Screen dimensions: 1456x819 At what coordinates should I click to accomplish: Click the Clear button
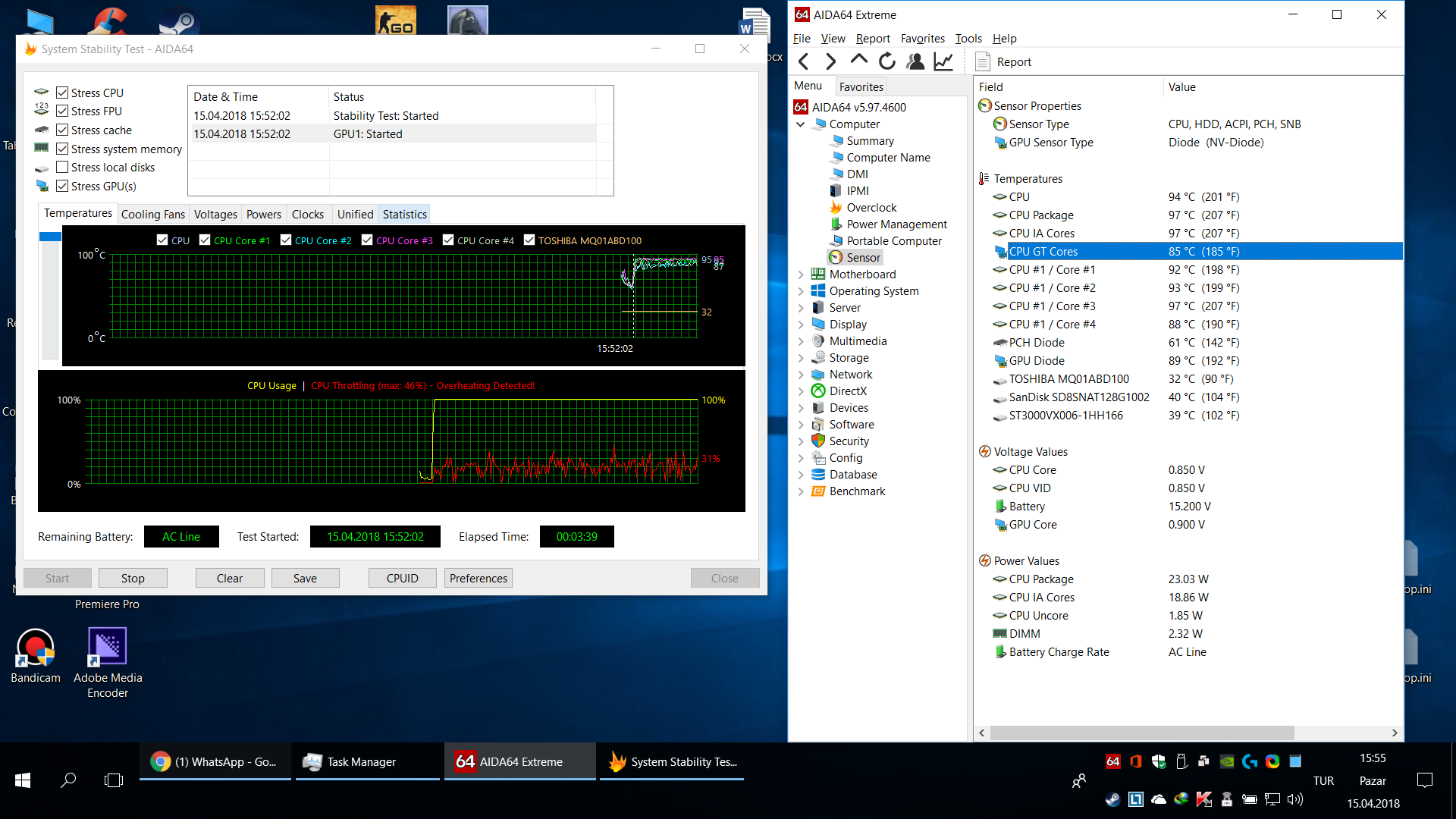(x=230, y=578)
